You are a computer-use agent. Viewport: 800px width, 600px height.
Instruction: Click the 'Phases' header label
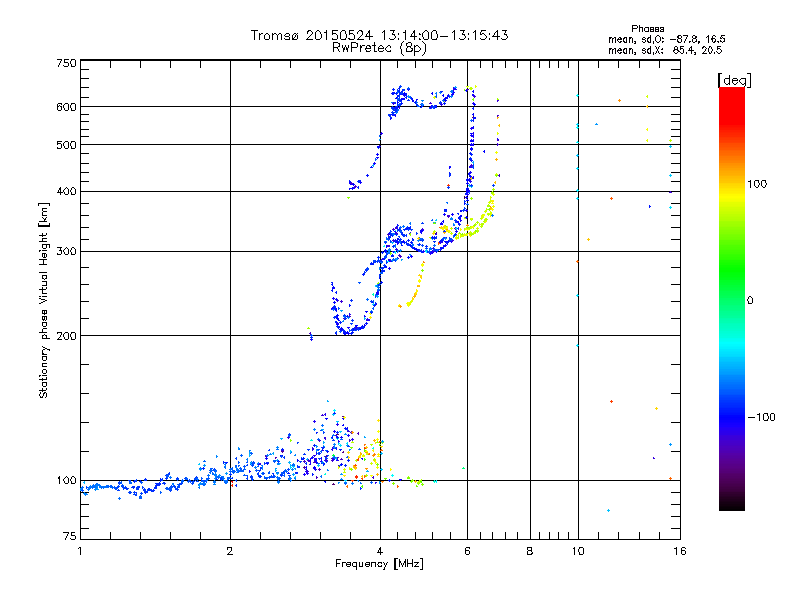[x=647, y=29]
